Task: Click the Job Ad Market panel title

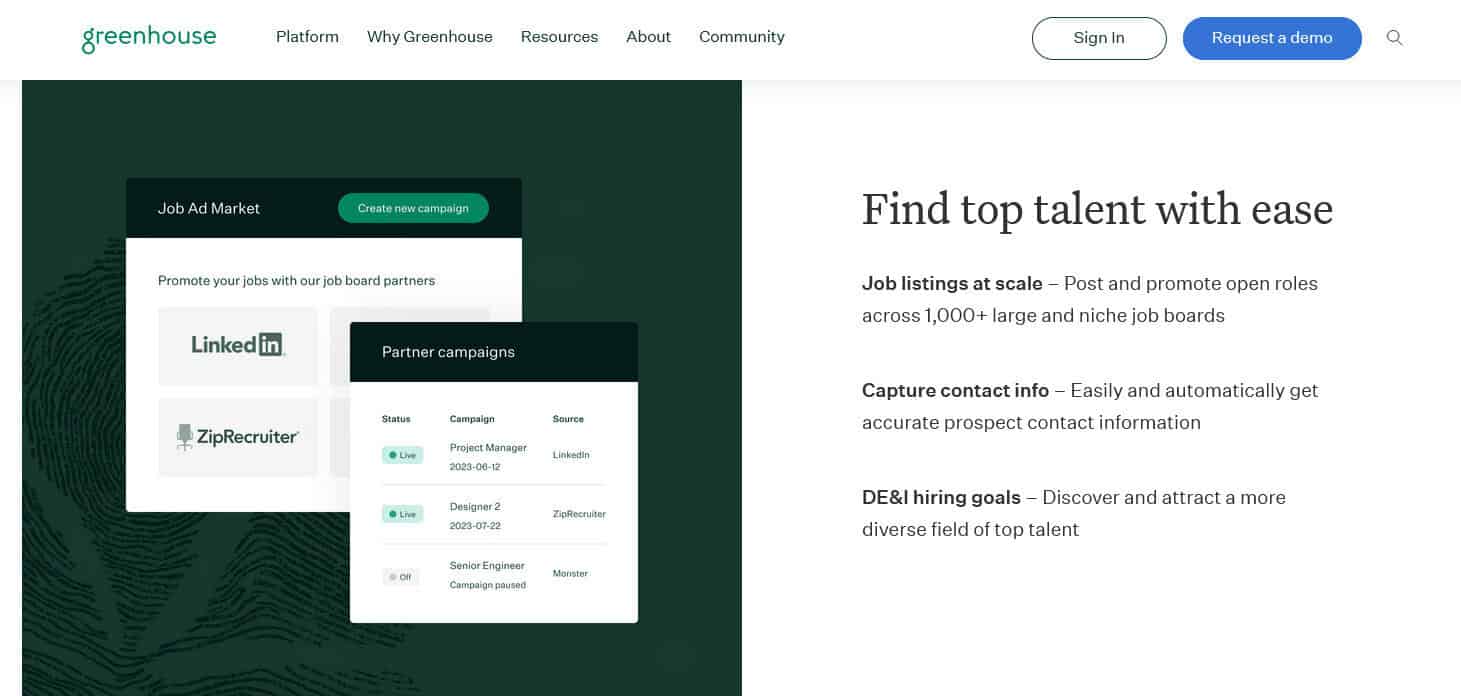Action: 208,208
